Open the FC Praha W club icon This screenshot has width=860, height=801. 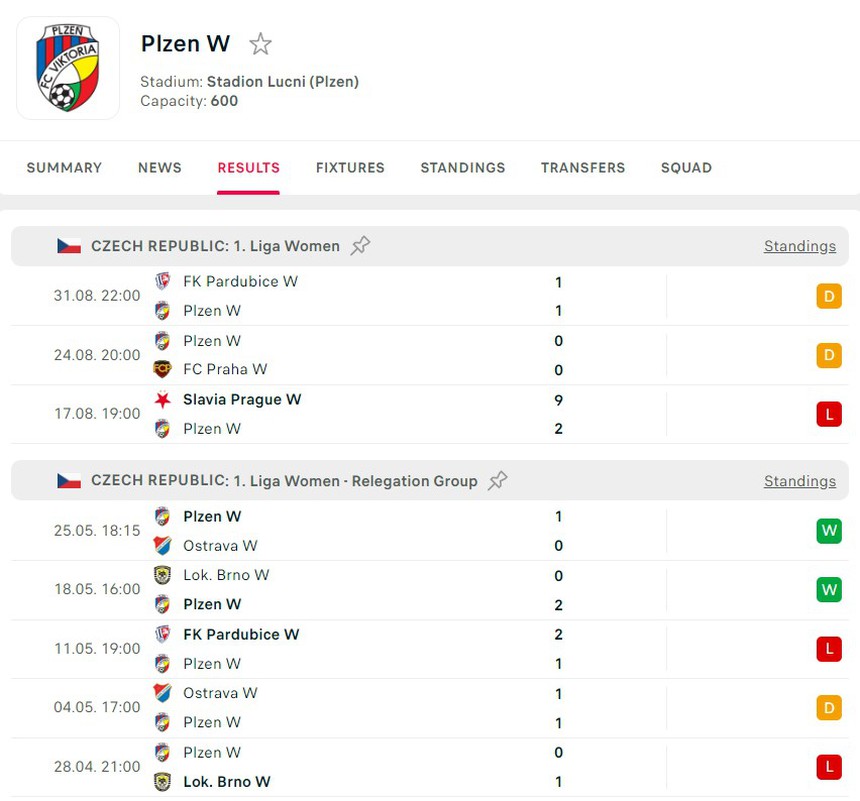(162, 369)
